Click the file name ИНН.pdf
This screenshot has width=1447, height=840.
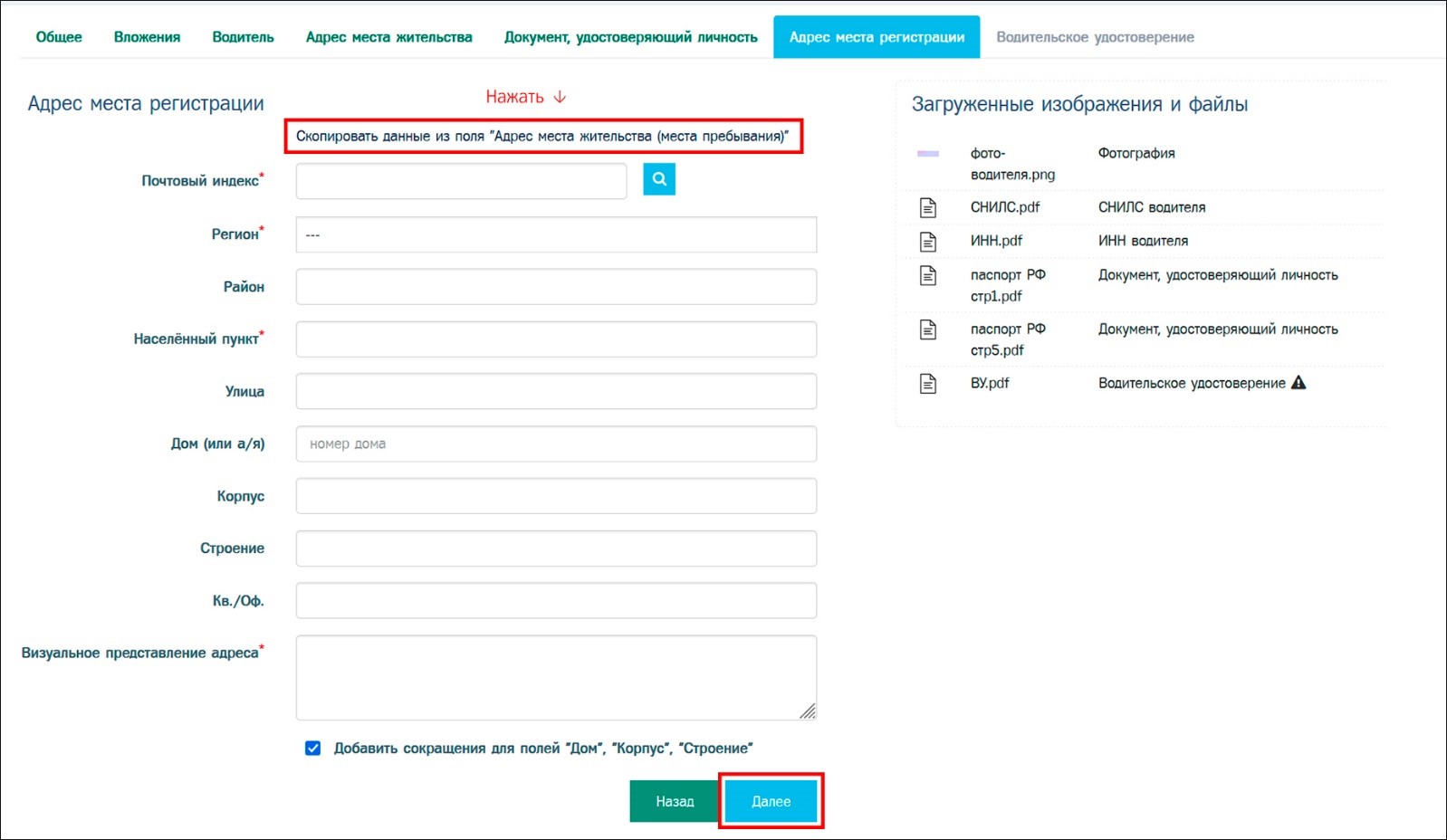[x=996, y=241]
